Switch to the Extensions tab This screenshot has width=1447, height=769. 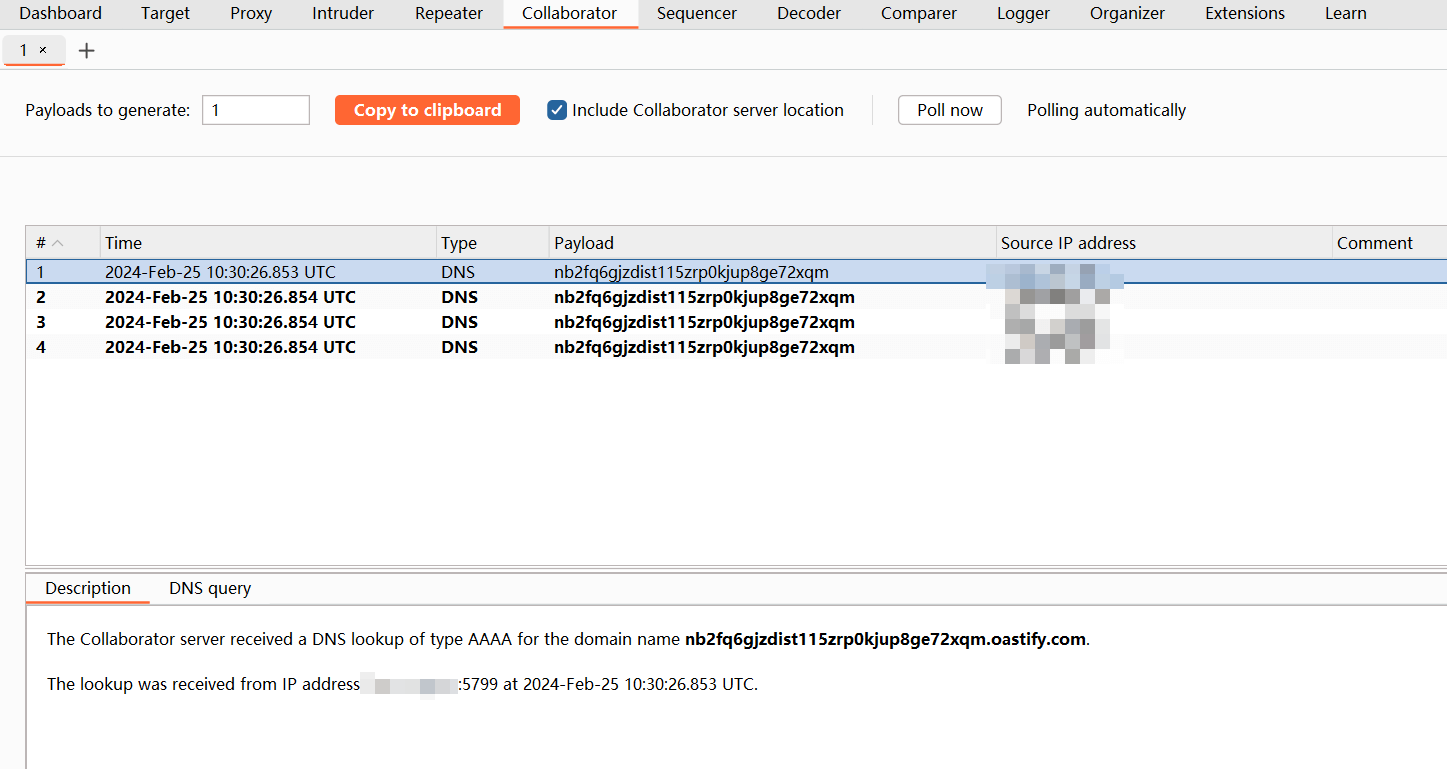point(1245,13)
